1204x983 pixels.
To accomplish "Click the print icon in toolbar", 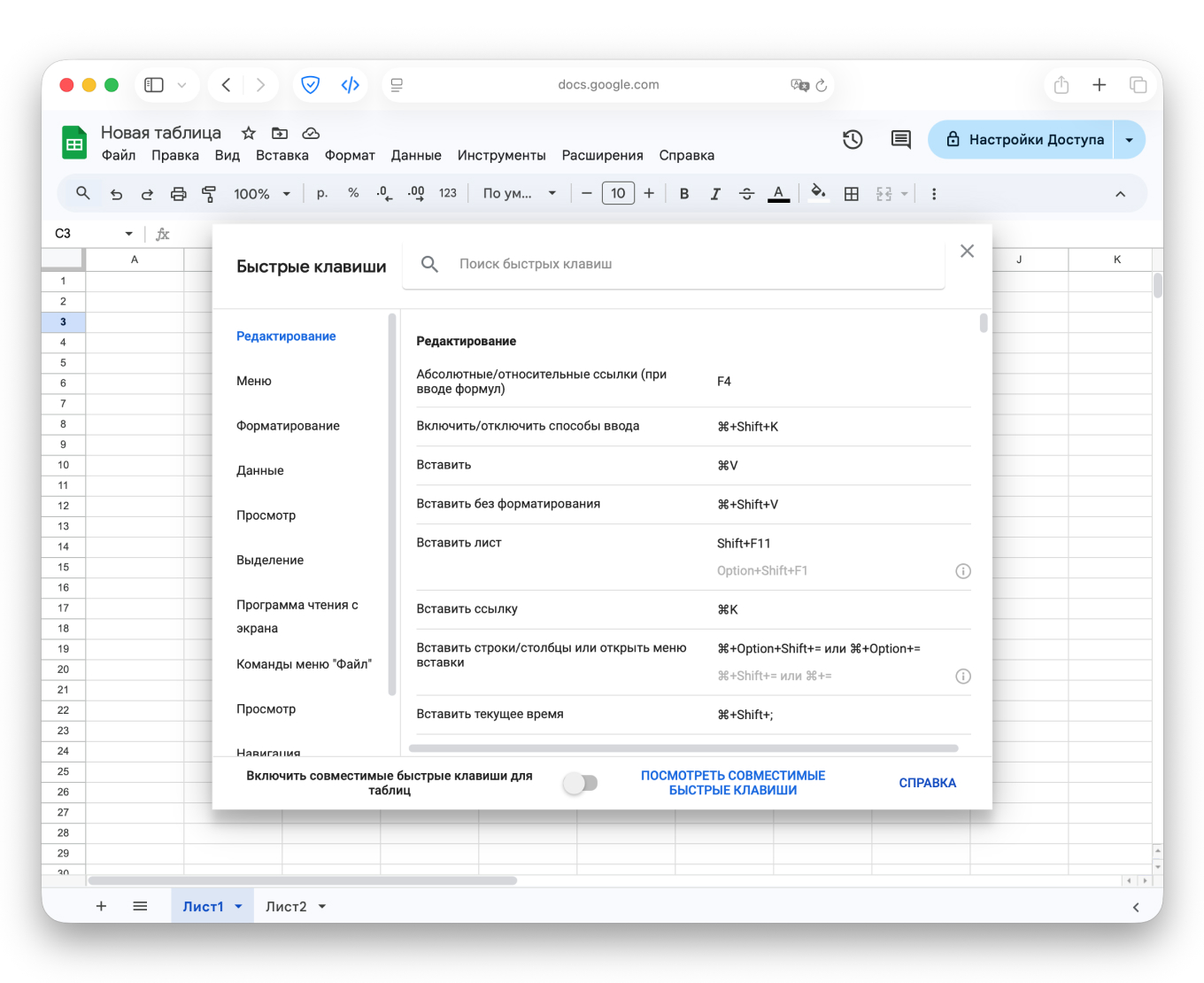I will pos(178,194).
